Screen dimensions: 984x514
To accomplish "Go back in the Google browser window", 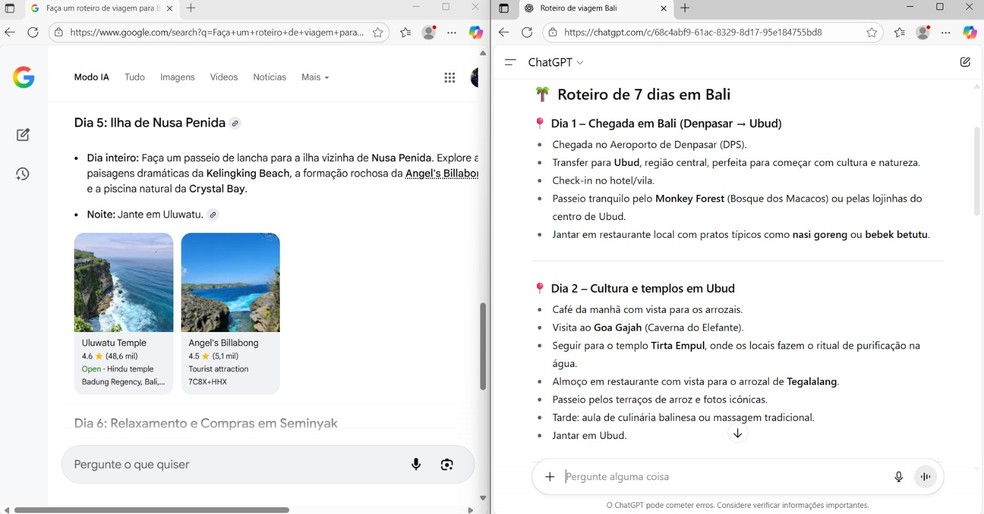I will [x=9, y=33].
